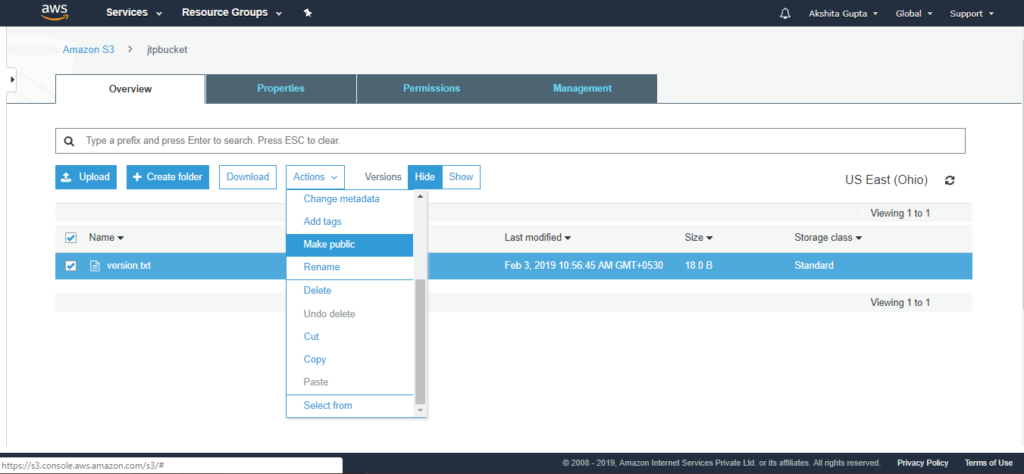Sort by Last modified column
The image size is (1024, 474).
coord(537,238)
